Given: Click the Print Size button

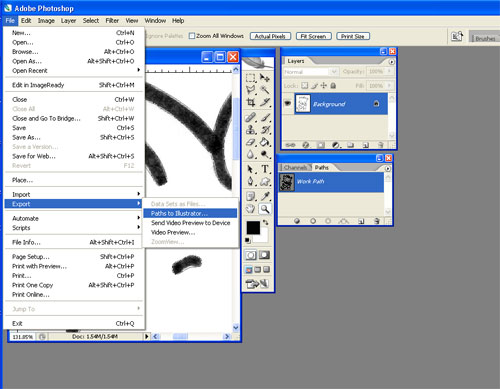Looking at the screenshot, I should (x=353, y=36).
